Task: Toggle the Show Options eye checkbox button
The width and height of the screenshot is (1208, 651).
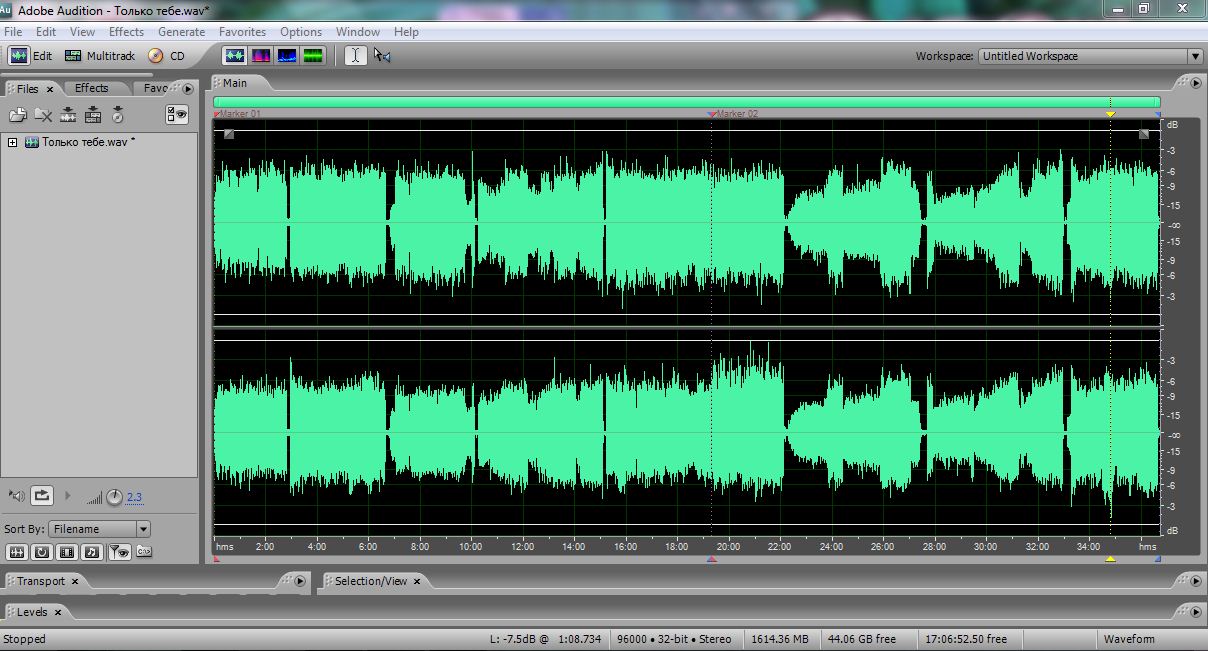Action: pyautogui.click(x=177, y=115)
